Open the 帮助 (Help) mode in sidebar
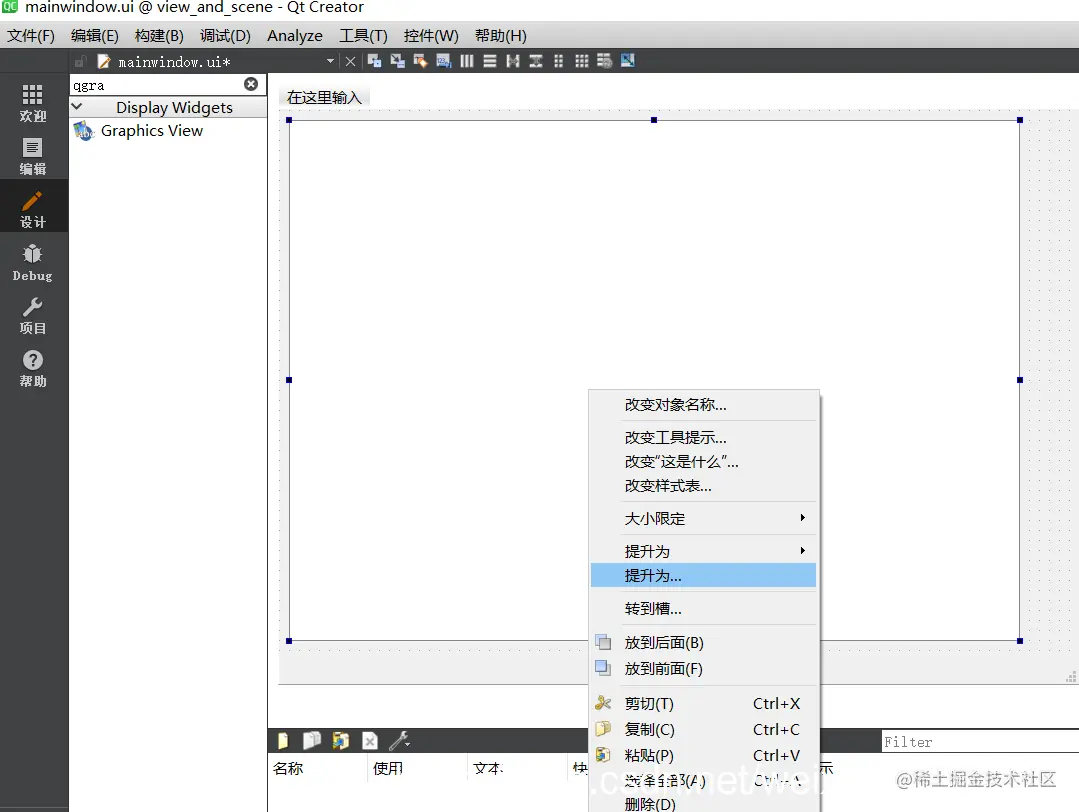Viewport: 1079px width, 812px height. coord(33,369)
